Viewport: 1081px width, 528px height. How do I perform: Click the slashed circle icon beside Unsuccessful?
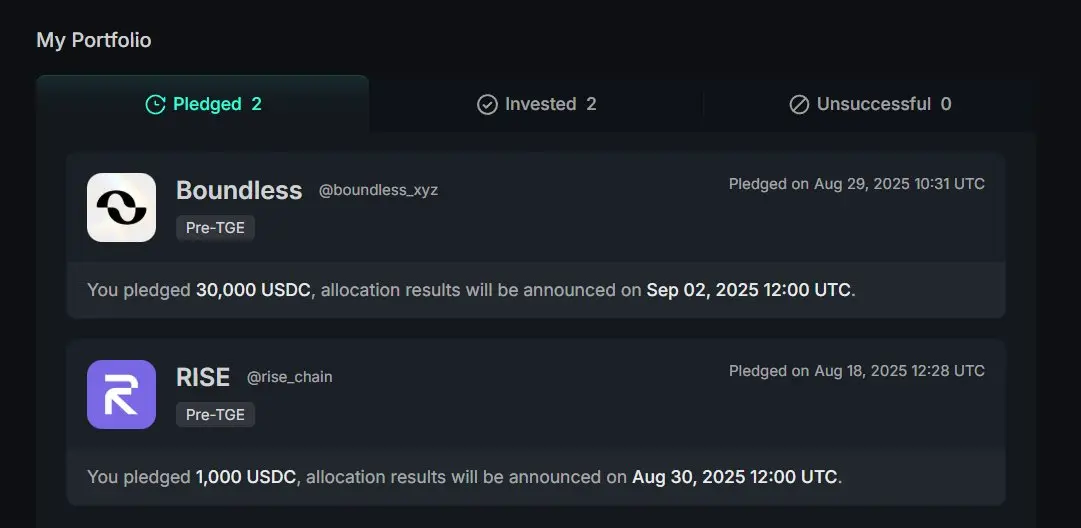(799, 105)
